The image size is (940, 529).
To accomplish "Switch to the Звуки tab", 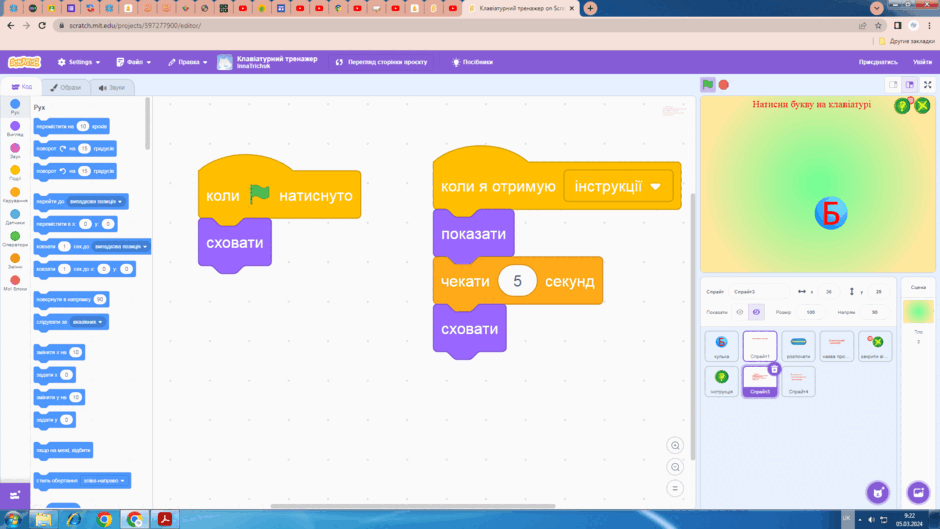I will pos(112,87).
